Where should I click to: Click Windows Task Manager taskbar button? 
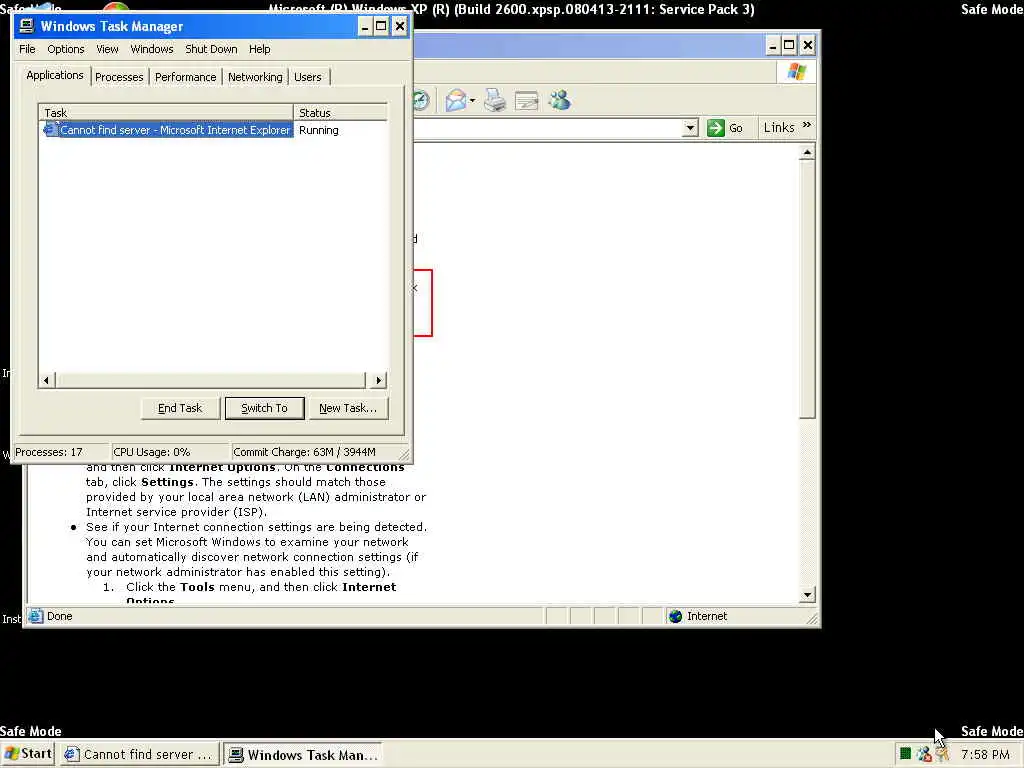[x=304, y=754]
